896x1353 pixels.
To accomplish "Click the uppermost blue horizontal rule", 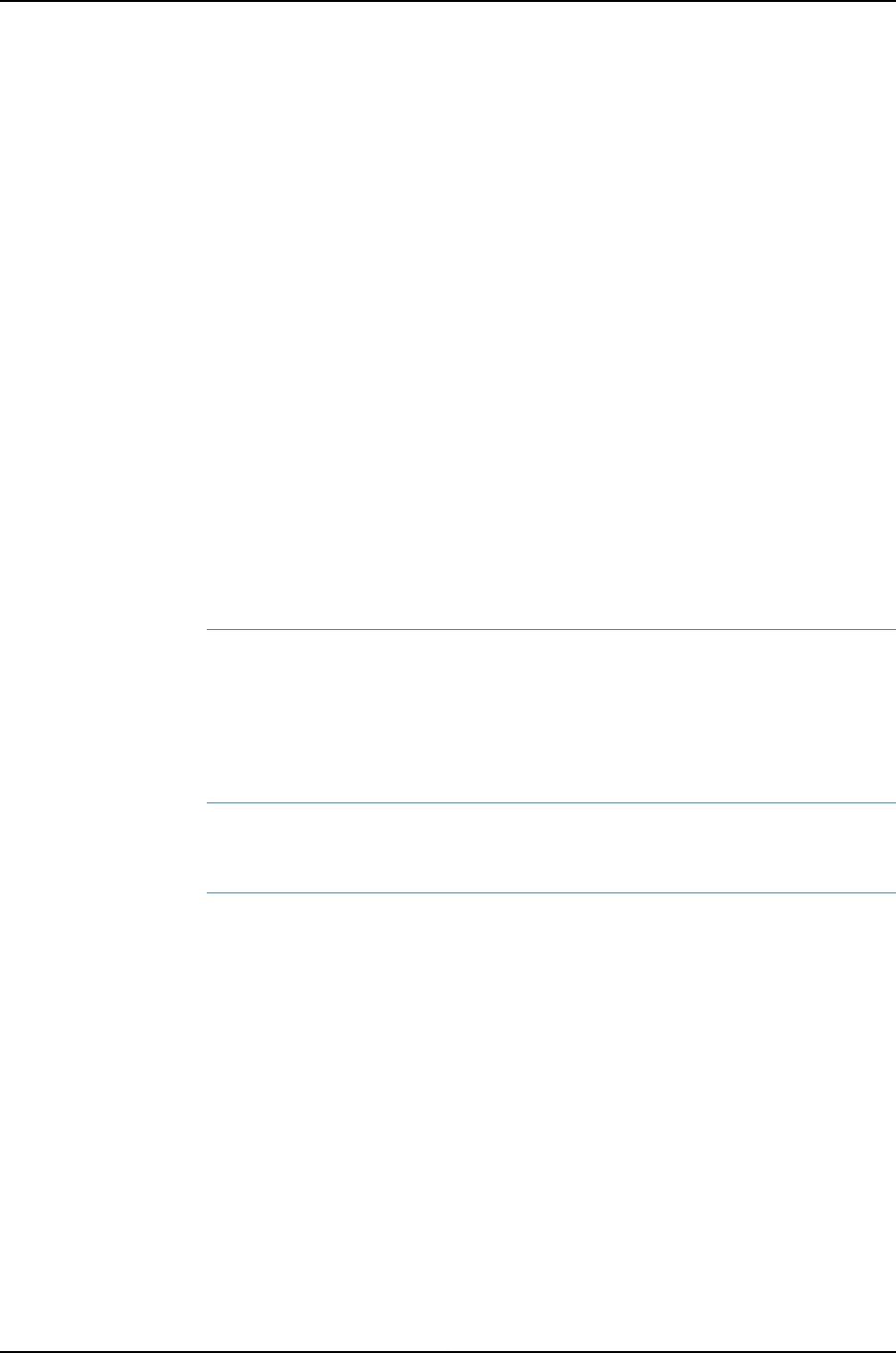I will click(x=550, y=629).
